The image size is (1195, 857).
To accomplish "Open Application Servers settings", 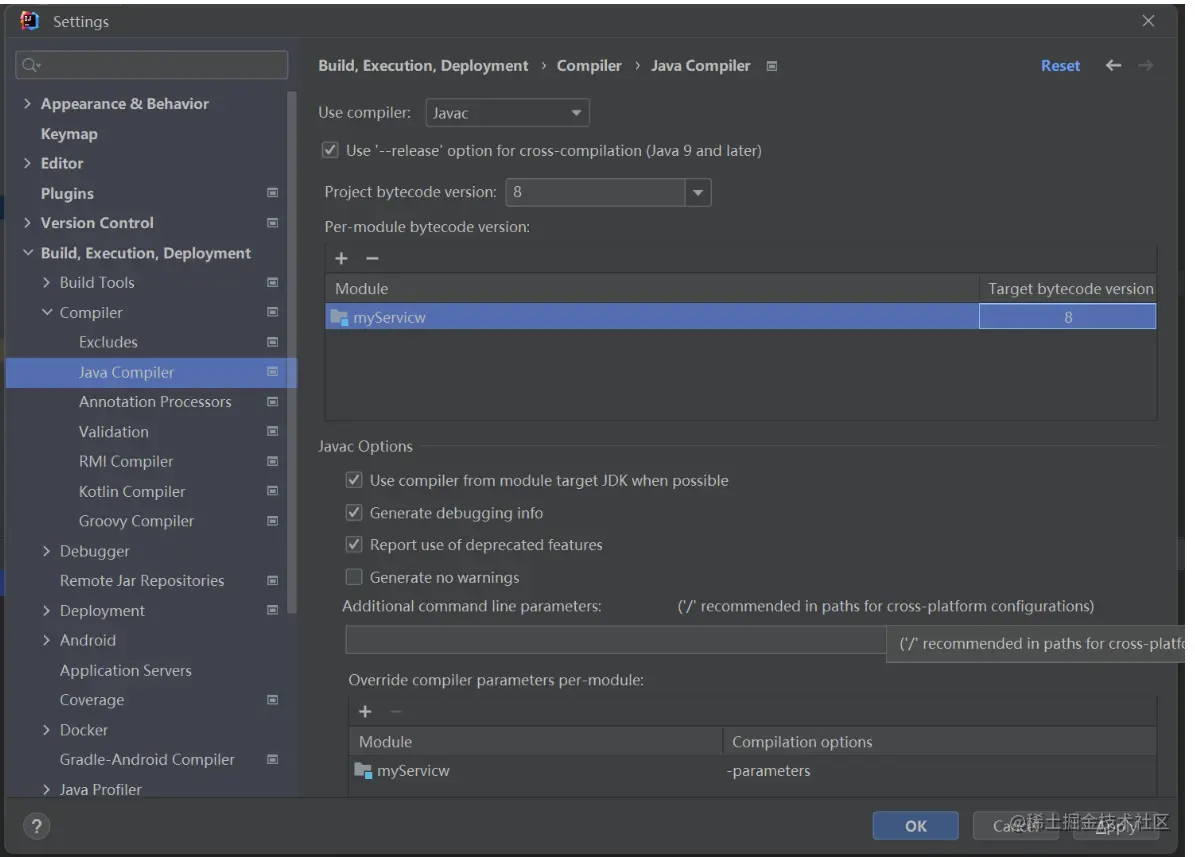I will [126, 670].
